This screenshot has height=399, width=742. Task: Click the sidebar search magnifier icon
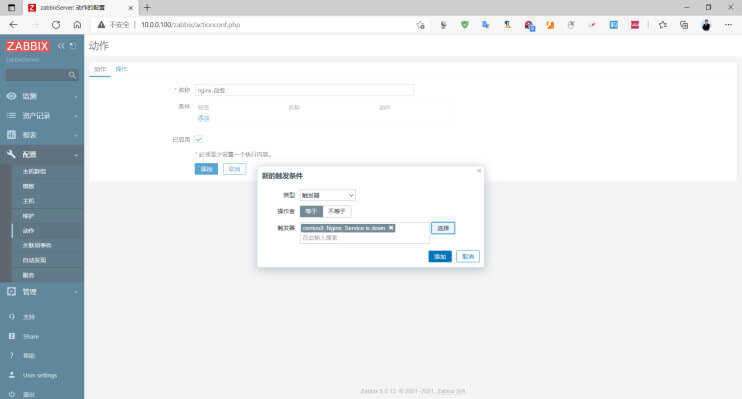point(72,75)
